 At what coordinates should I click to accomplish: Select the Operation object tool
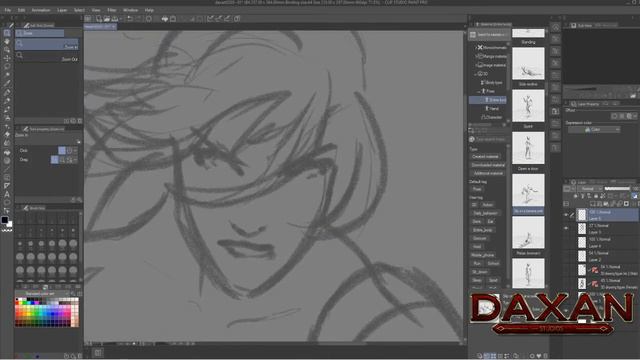pos(7,50)
